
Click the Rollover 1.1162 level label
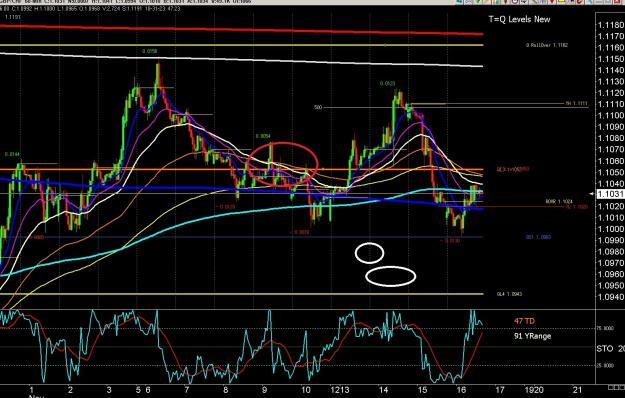point(547,45)
